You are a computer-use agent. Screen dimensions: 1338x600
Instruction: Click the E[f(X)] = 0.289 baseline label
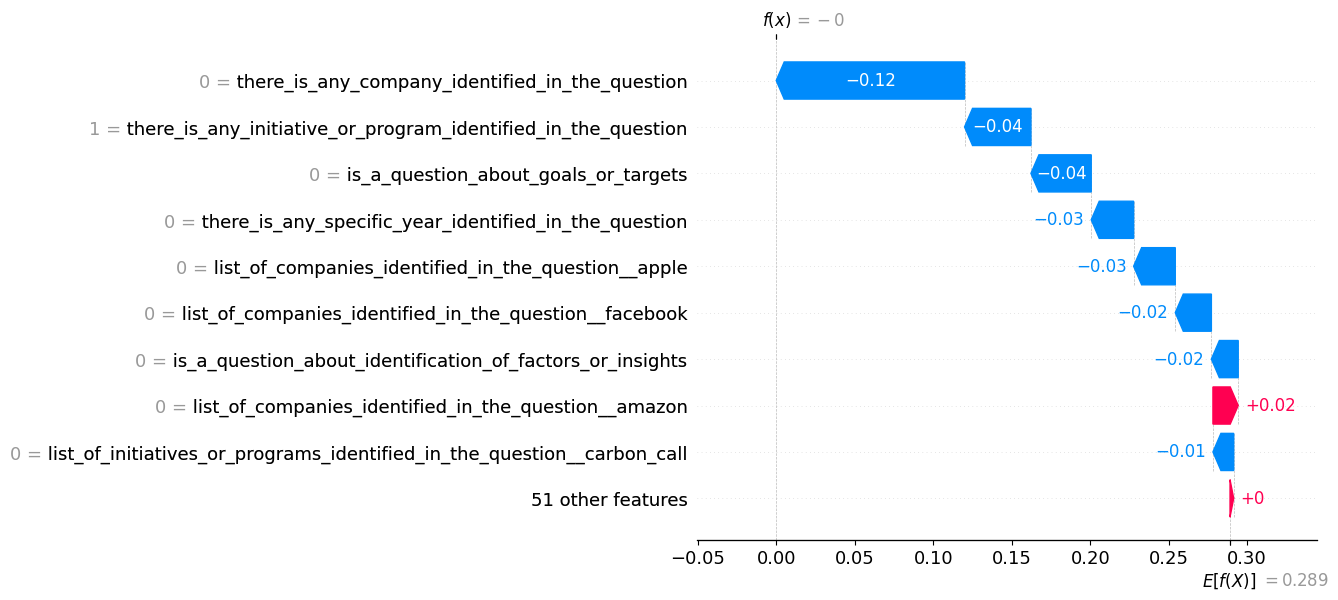(x=1264, y=581)
